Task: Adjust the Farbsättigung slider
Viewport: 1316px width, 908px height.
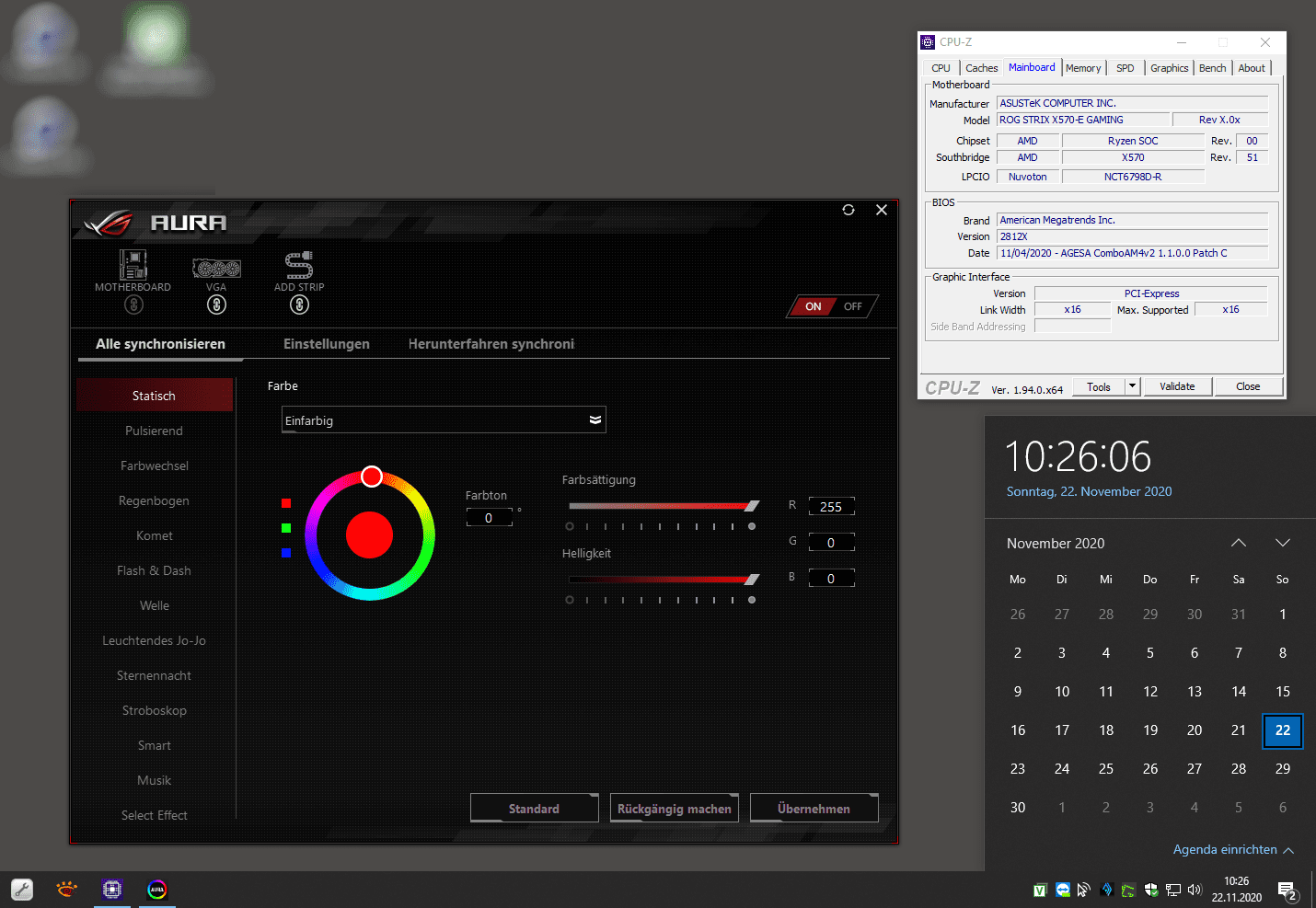Action: click(663, 506)
